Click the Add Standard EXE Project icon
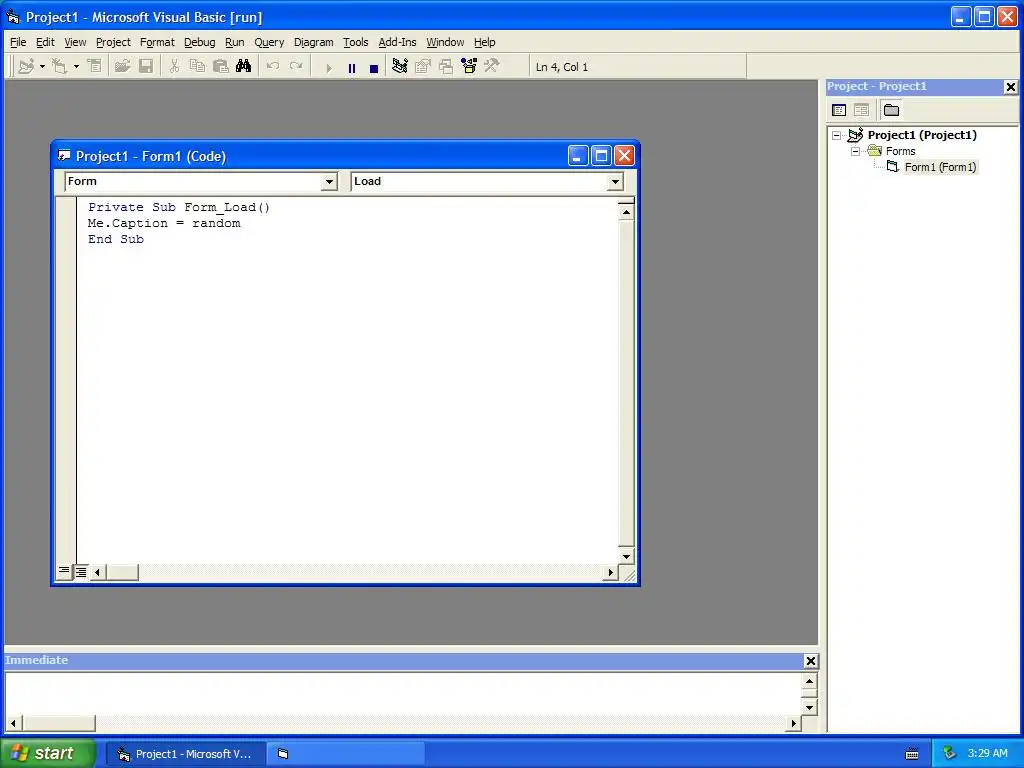 coord(26,67)
